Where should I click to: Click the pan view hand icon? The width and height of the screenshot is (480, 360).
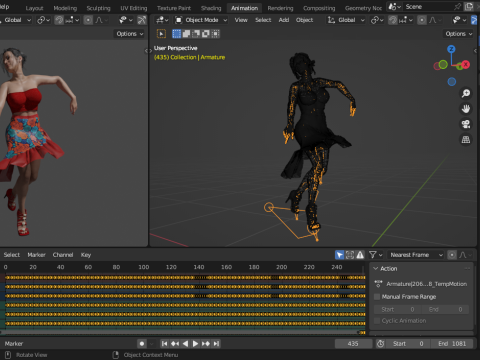point(466,109)
